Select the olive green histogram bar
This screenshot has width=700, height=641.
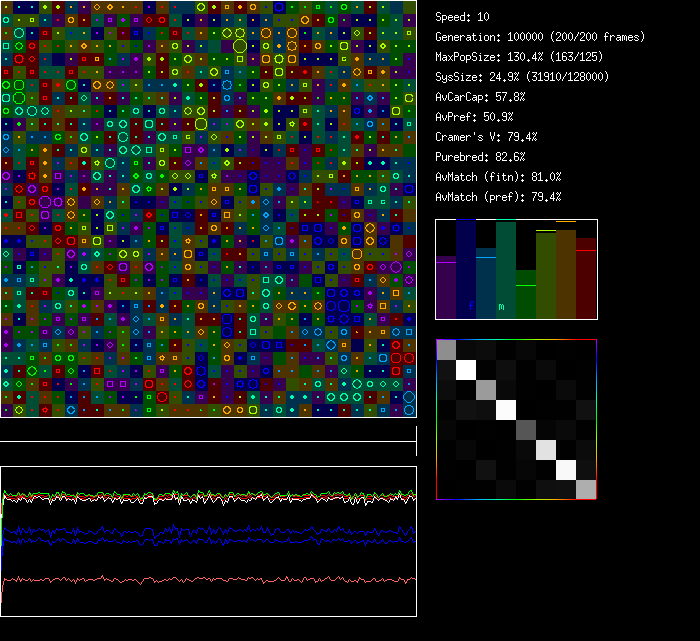coord(546,275)
